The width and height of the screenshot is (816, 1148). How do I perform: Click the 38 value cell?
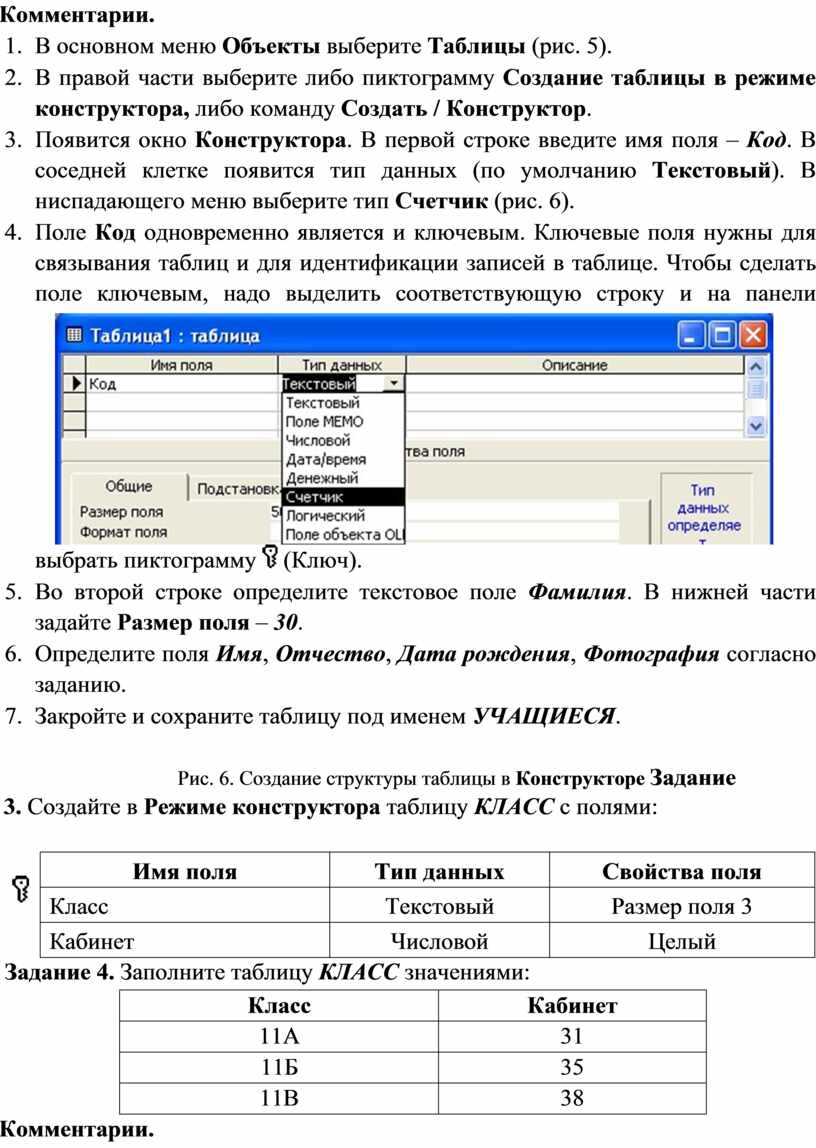coord(572,1097)
